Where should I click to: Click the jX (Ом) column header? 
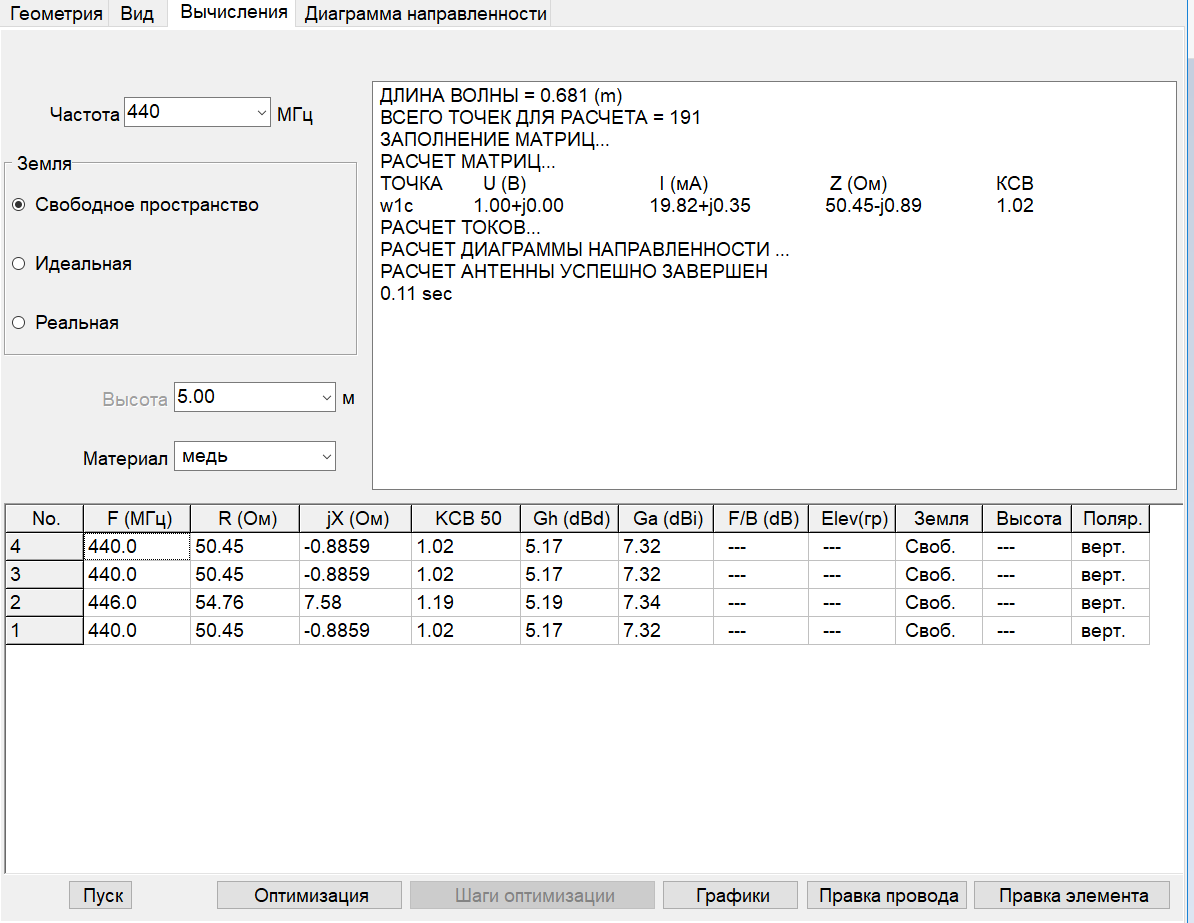click(x=356, y=519)
